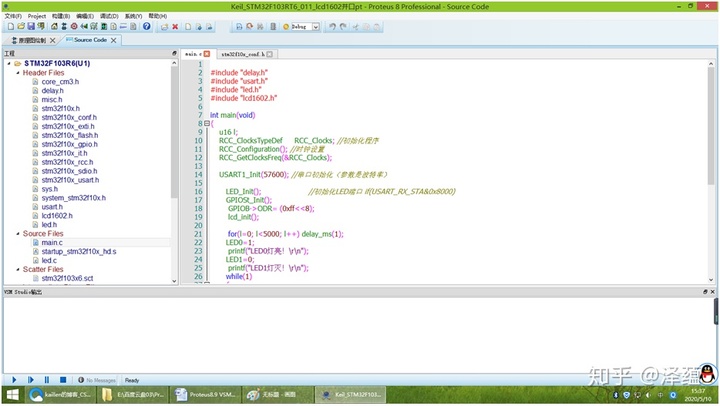
Task: Click the project tree scroll-down arrow
Action: tap(174, 281)
